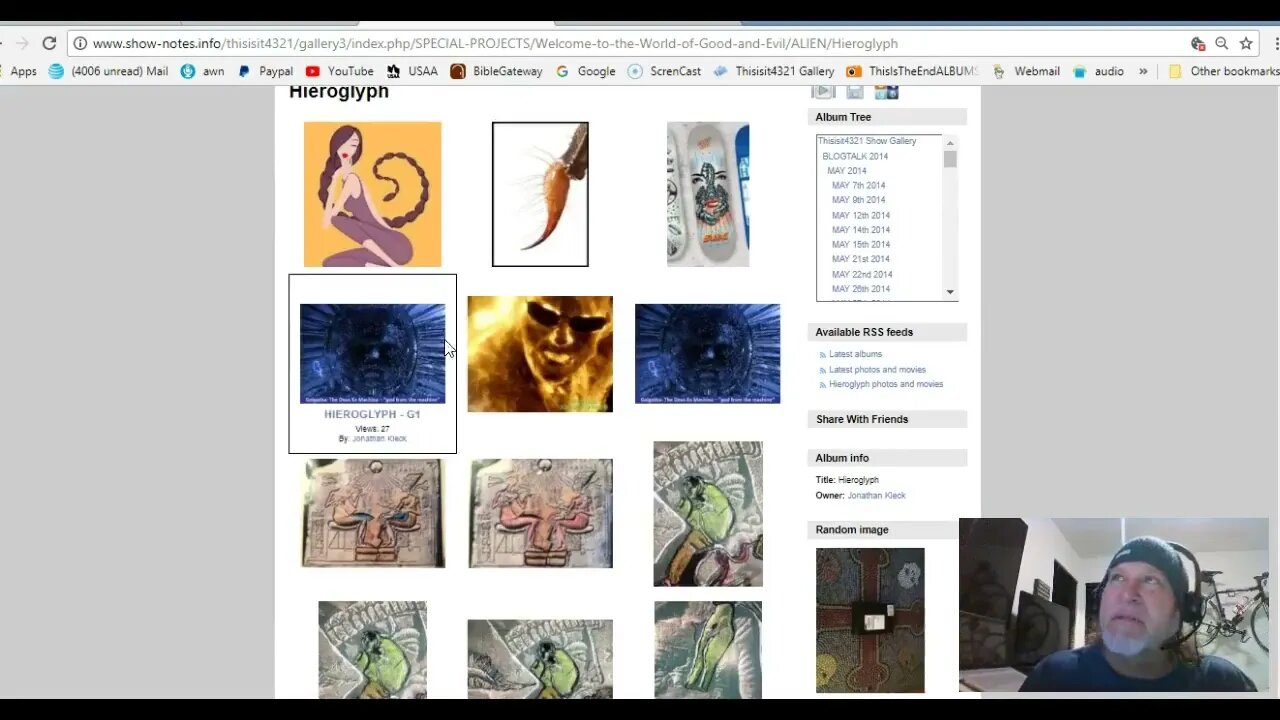
Task: Open the Paypal bookmark
Action: 265,71
